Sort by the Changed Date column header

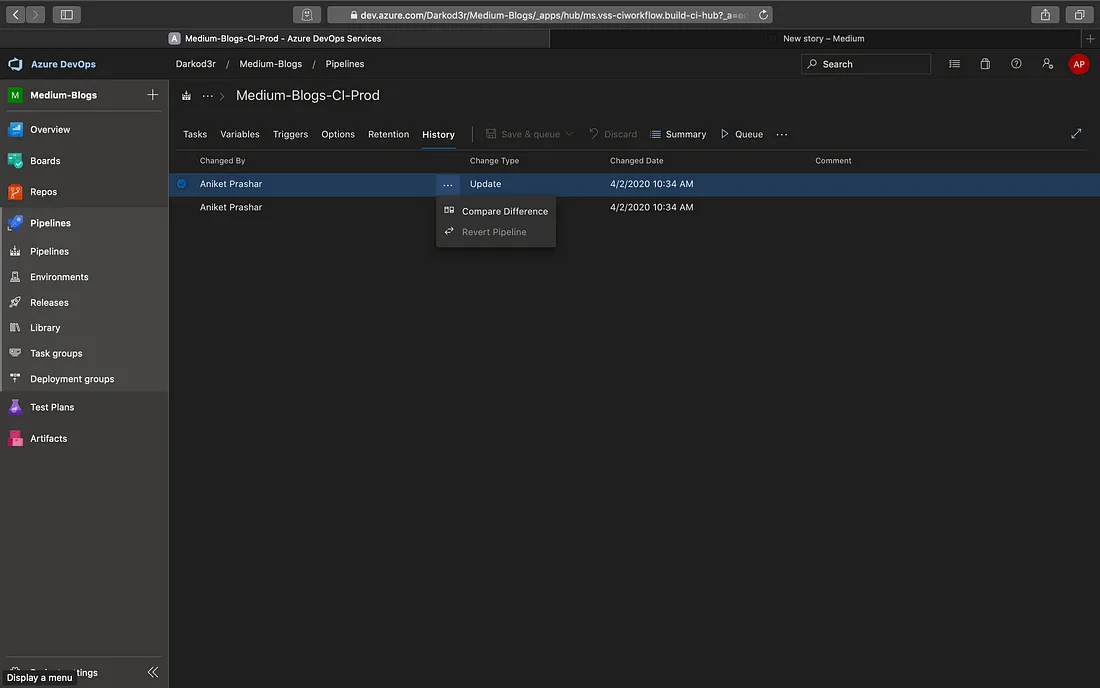click(637, 161)
